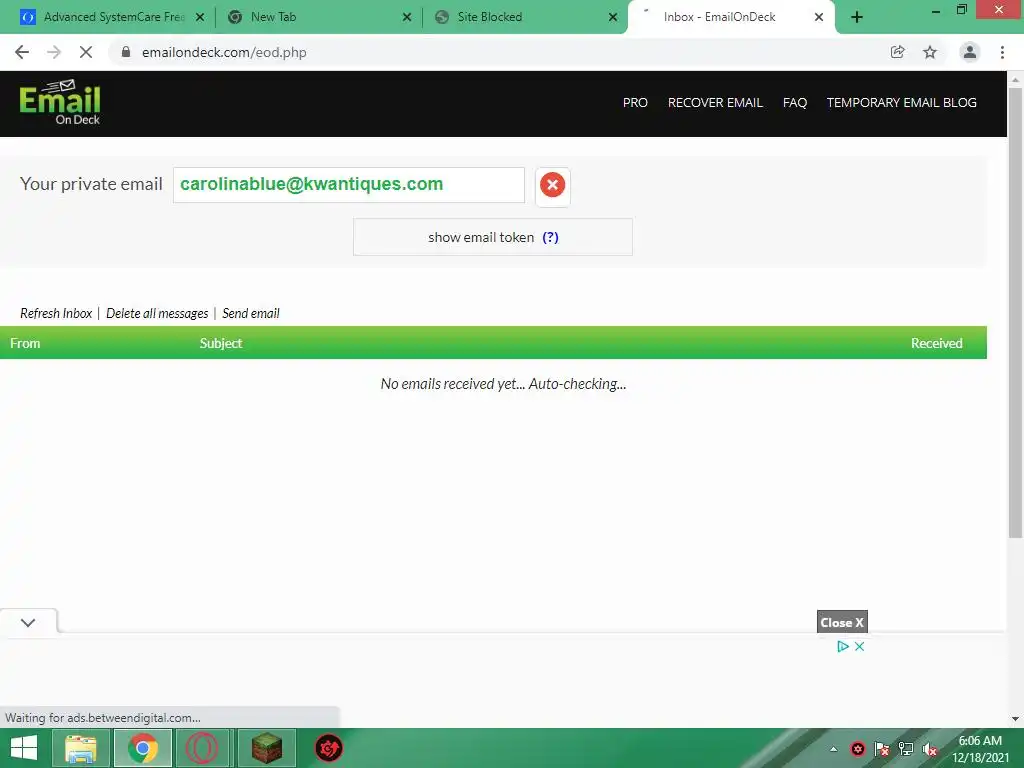Screen dimensions: 1024x768
Task: Share this page using the share icon
Action: pos(897,52)
